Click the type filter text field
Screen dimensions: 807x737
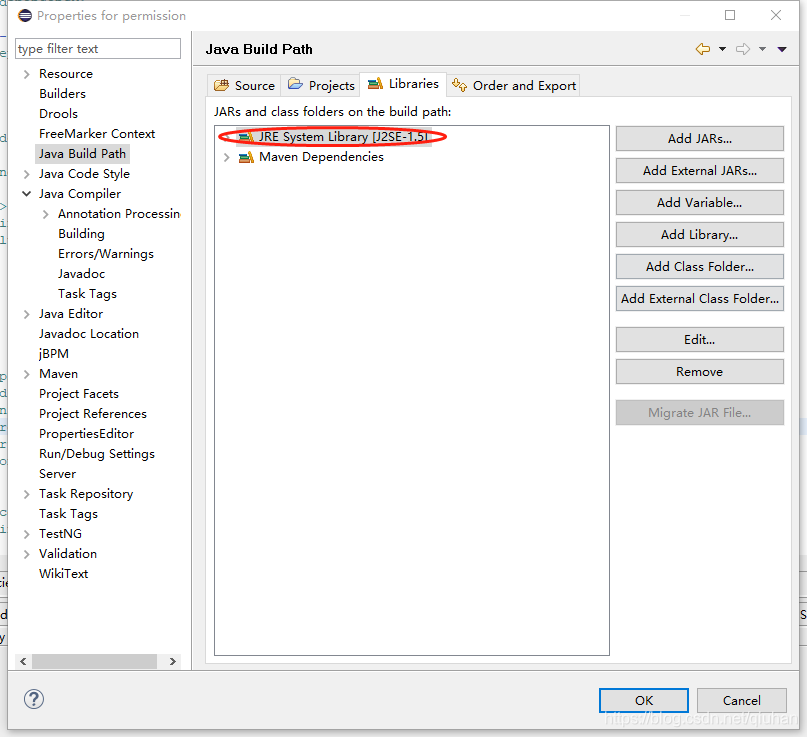98,49
